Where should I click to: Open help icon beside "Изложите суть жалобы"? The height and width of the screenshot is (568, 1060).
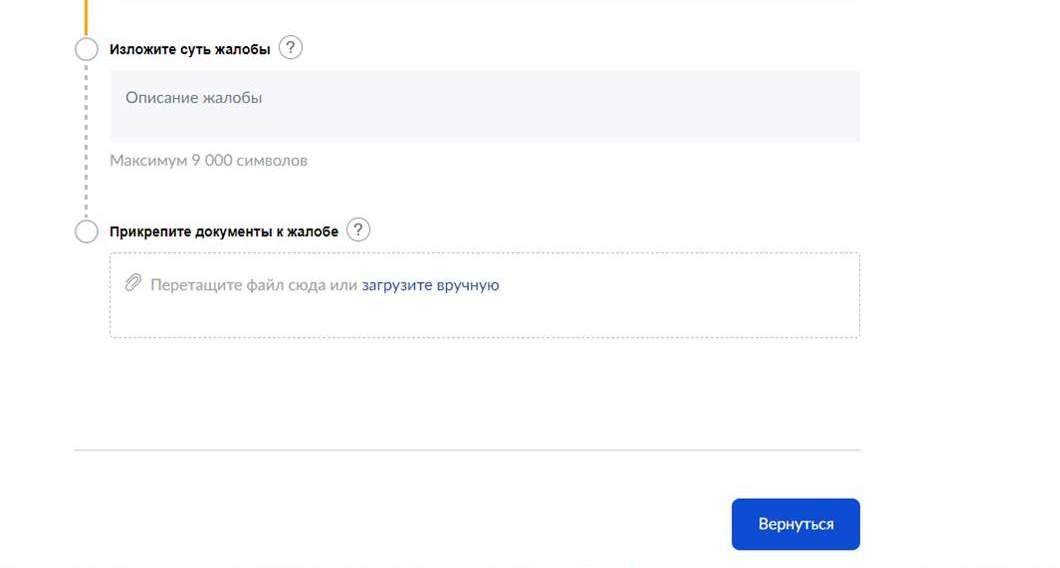(290, 48)
